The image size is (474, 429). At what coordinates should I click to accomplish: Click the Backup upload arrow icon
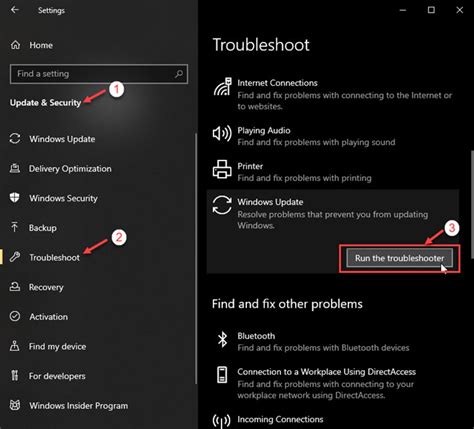coord(15,227)
